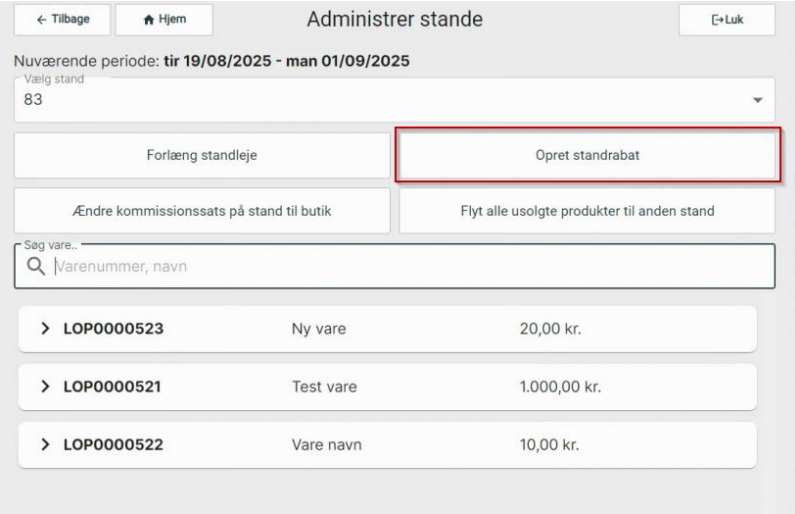Click the 1.000,00 kr. price
This screenshot has width=795, height=514.
tap(559, 387)
